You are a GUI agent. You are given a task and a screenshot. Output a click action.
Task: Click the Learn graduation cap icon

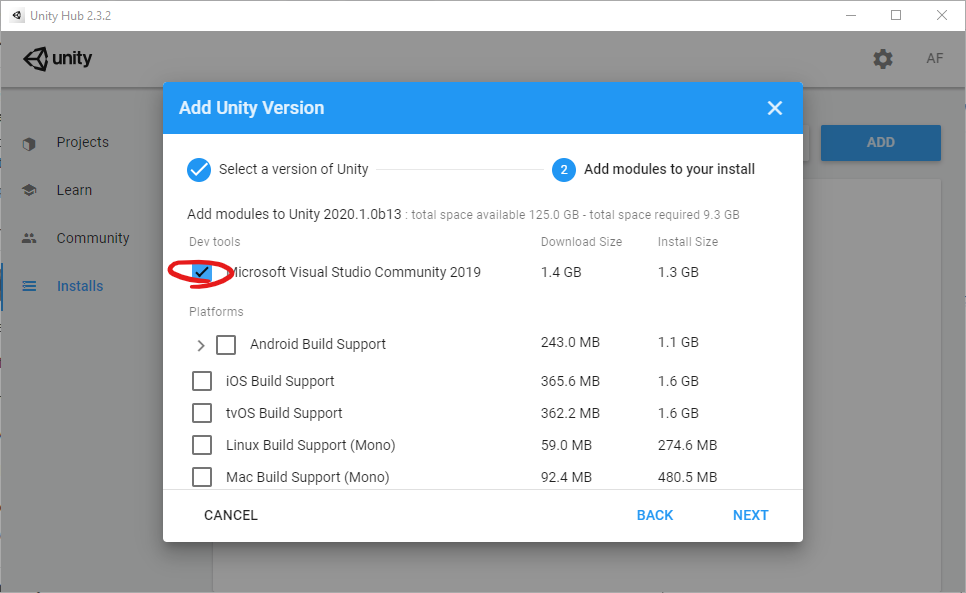[29, 190]
